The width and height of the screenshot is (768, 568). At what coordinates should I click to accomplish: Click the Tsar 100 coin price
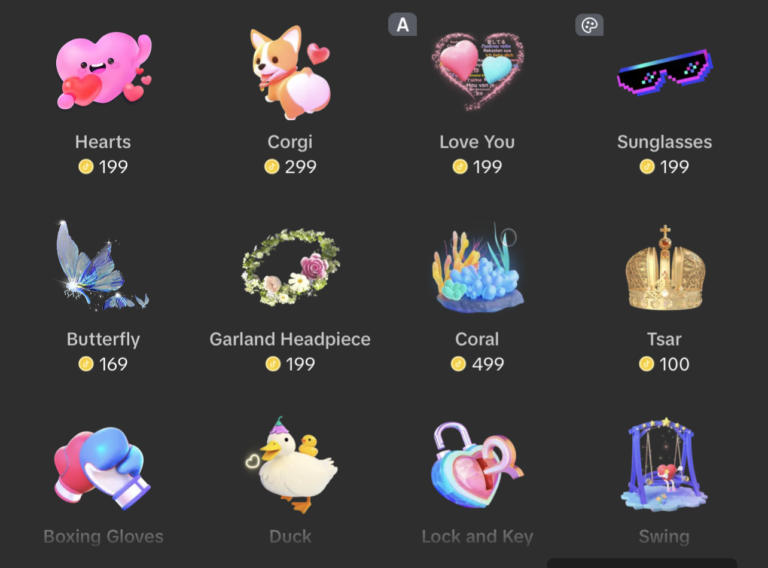[664, 364]
